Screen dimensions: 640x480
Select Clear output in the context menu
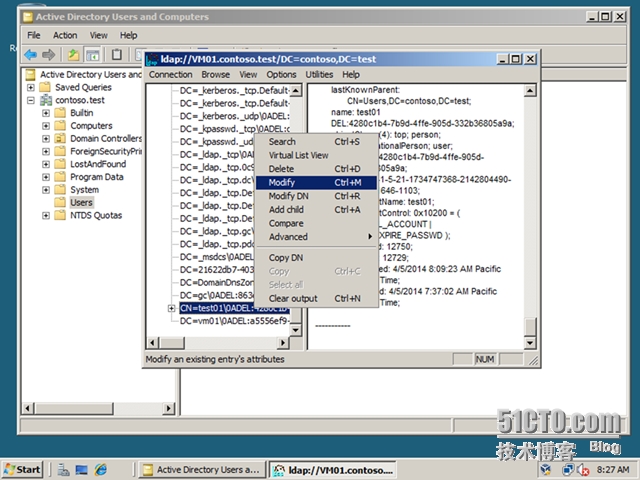(316, 298)
